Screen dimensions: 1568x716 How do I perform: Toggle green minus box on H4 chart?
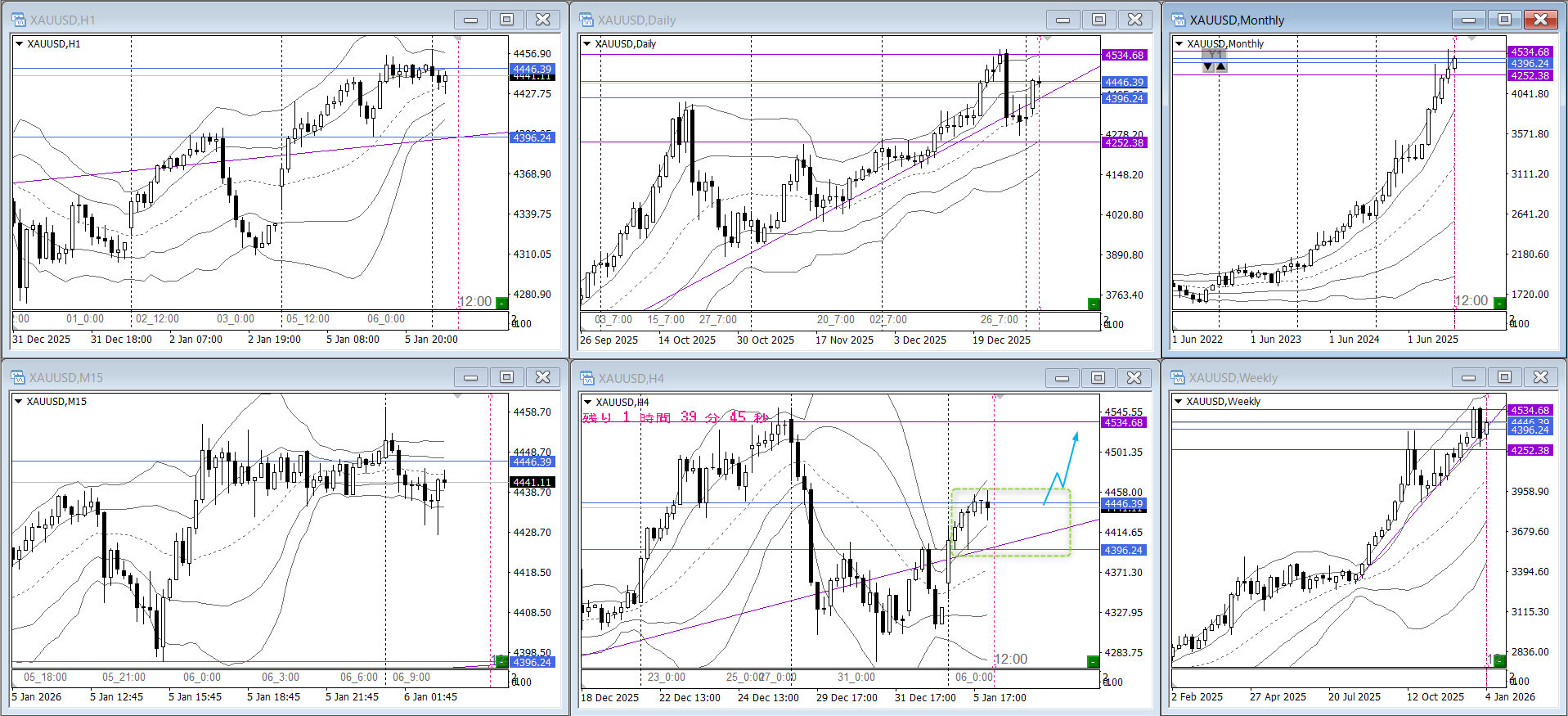1093,661
